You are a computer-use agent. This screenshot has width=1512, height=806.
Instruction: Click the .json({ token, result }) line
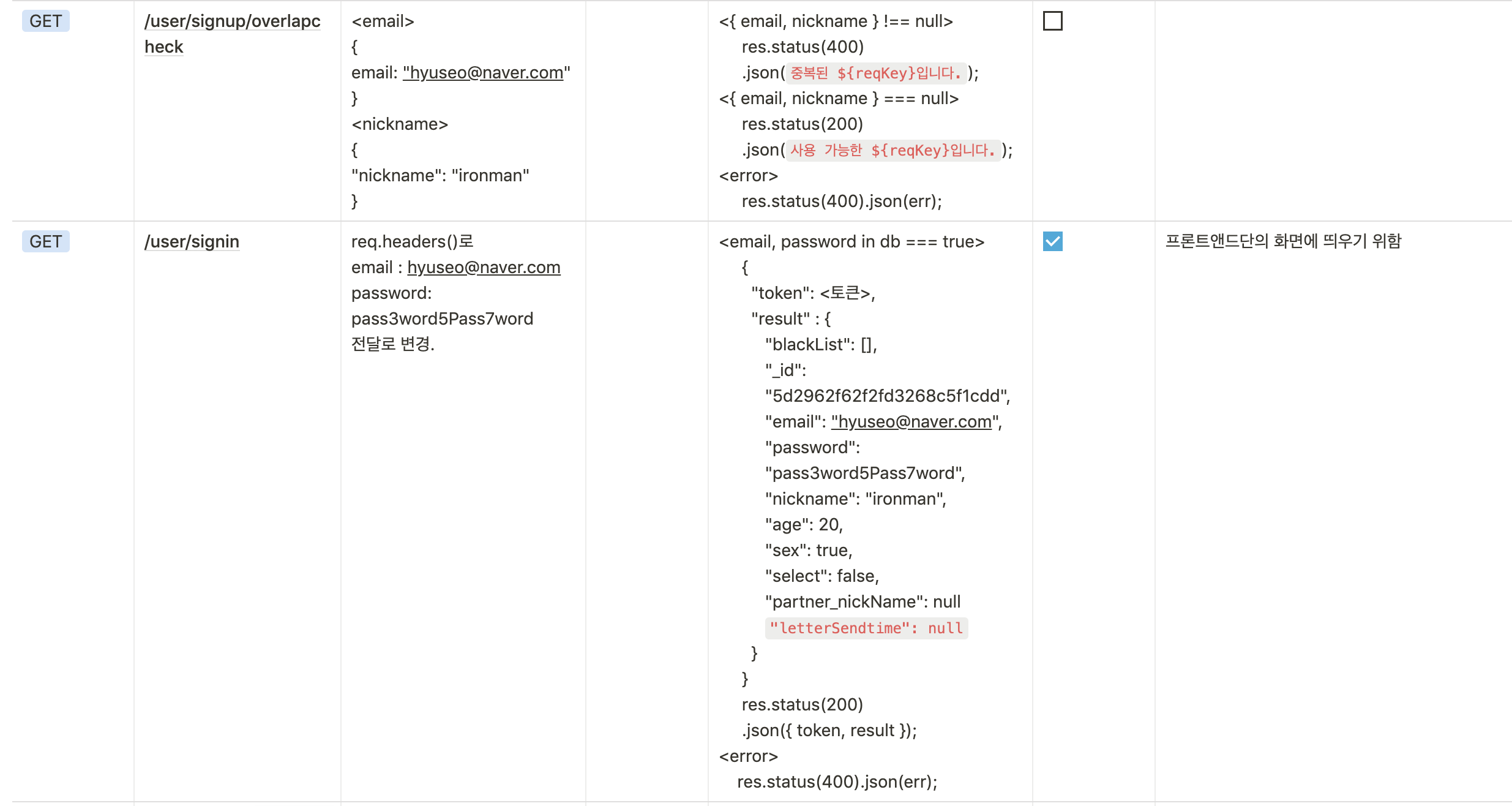point(829,731)
